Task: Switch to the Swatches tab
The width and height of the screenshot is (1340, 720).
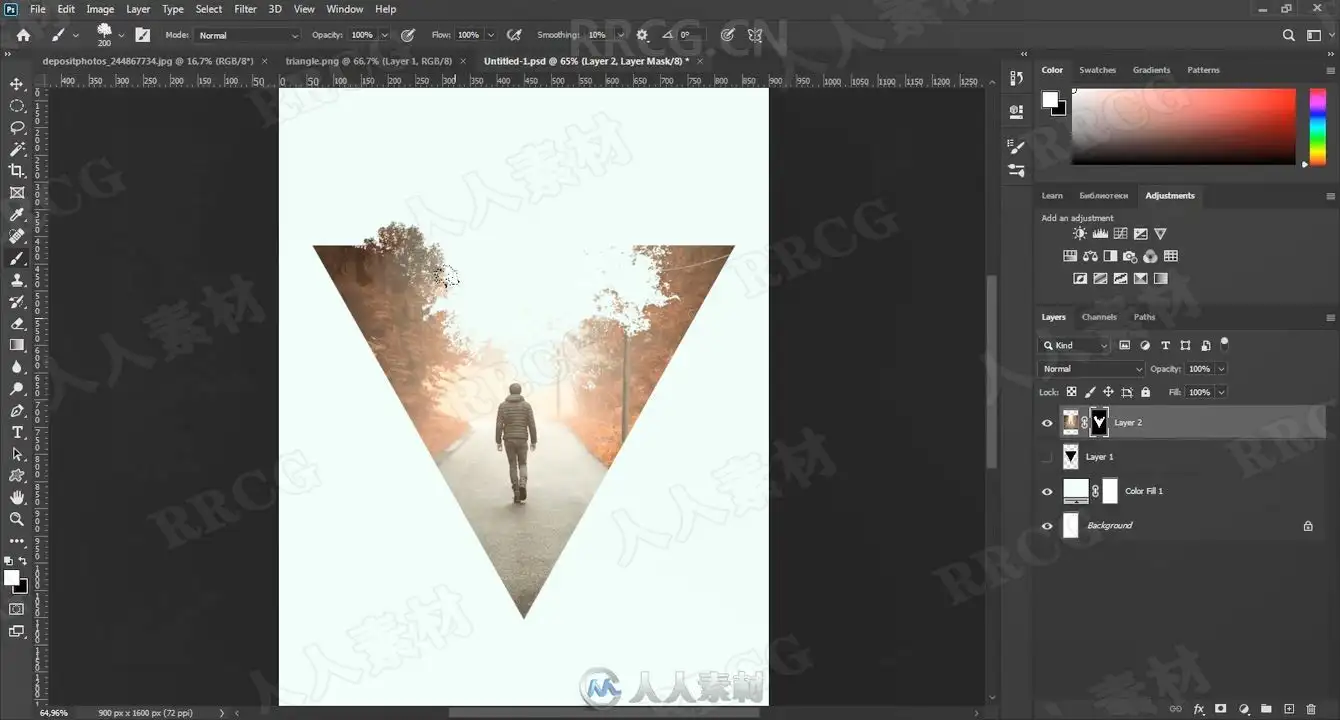Action: tap(1097, 70)
